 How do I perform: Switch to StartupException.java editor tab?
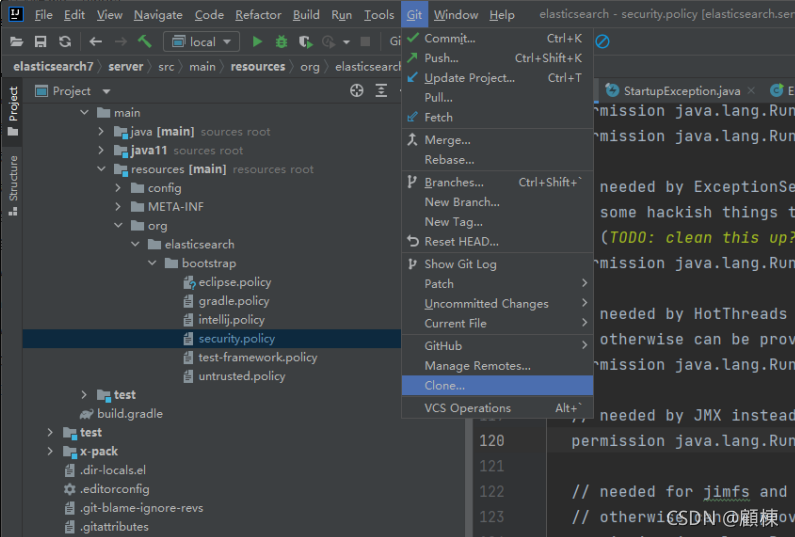pyautogui.click(x=681, y=91)
